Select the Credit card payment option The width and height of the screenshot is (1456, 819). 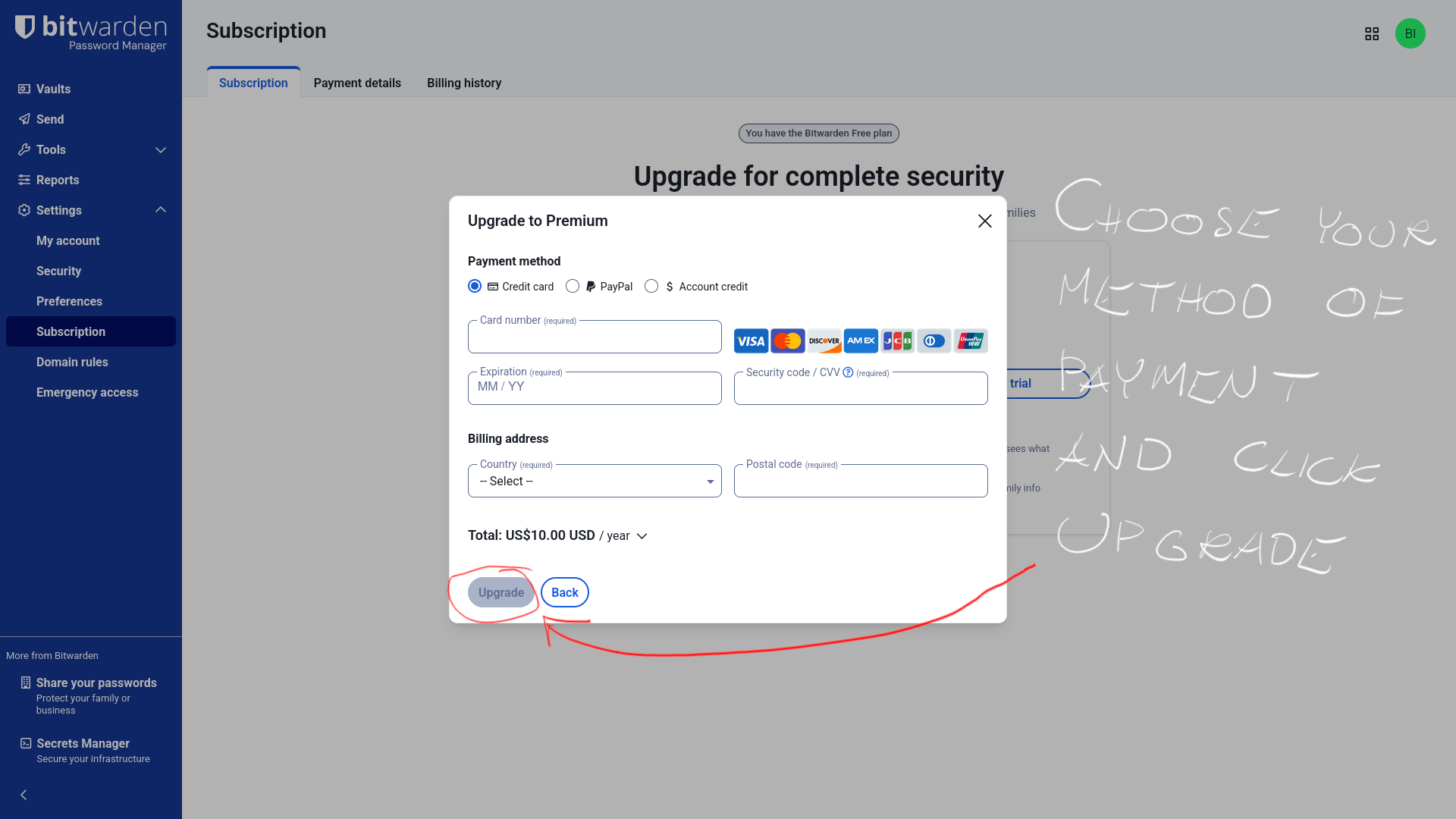pos(475,286)
